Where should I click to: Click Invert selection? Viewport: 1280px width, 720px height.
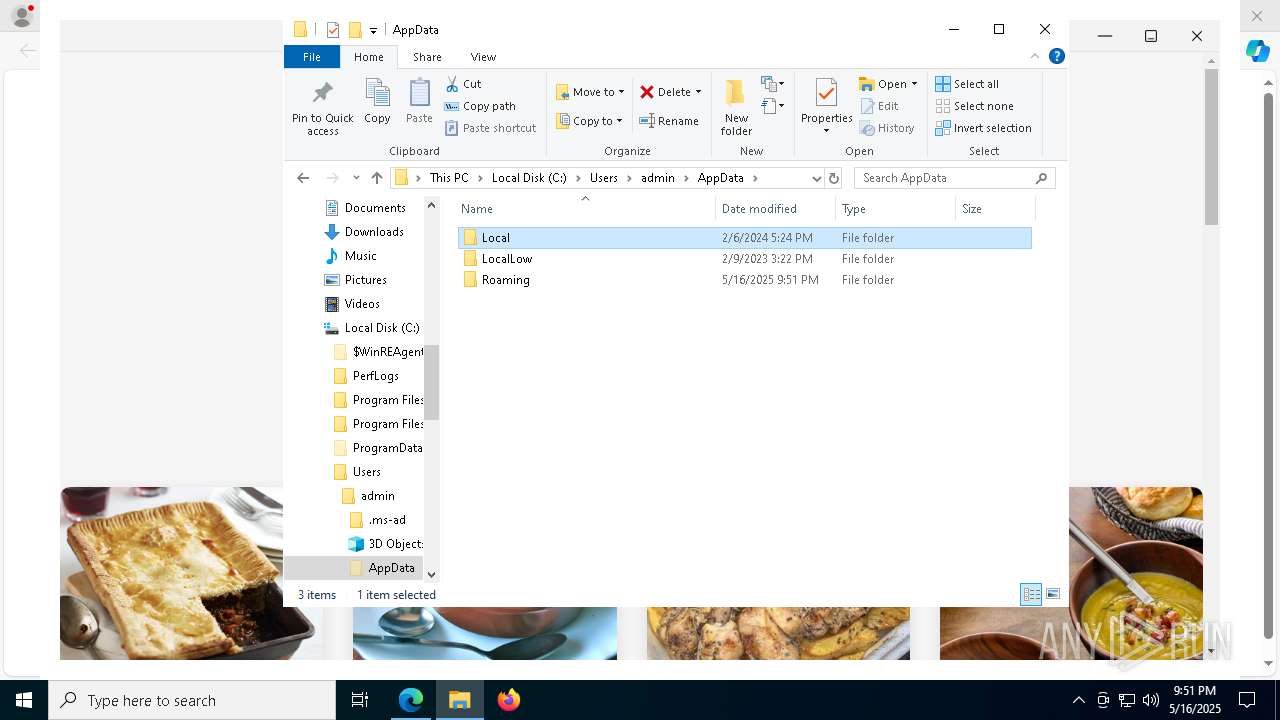pyautogui.click(x=983, y=128)
